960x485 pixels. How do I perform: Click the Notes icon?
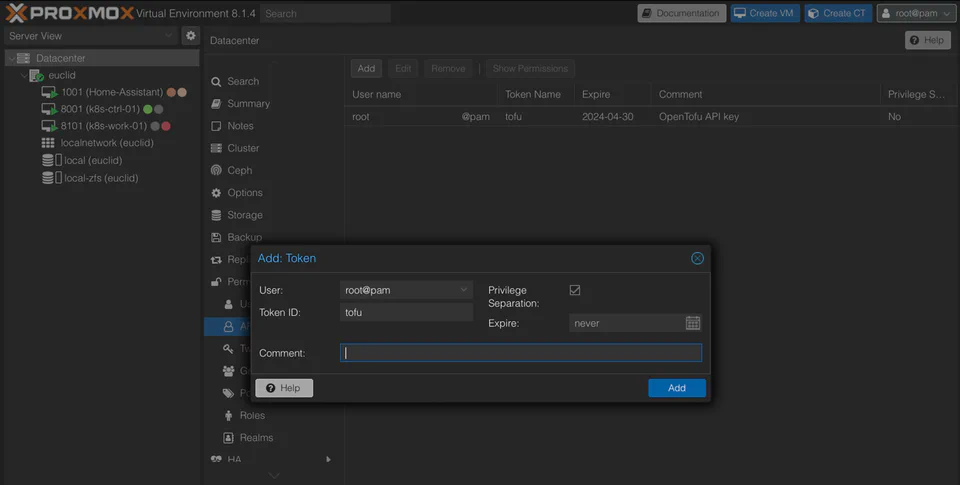tap(216, 126)
